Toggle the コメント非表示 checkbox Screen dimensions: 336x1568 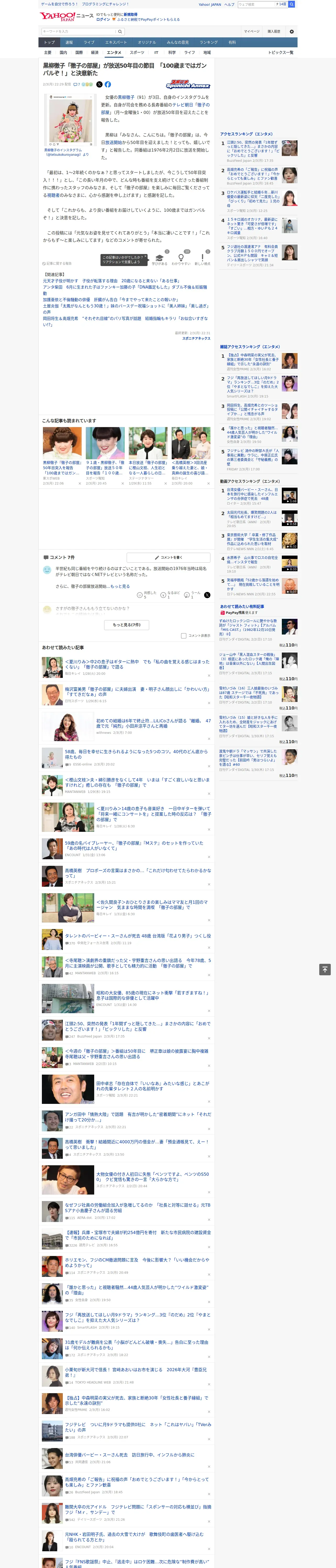click(183, 636)
